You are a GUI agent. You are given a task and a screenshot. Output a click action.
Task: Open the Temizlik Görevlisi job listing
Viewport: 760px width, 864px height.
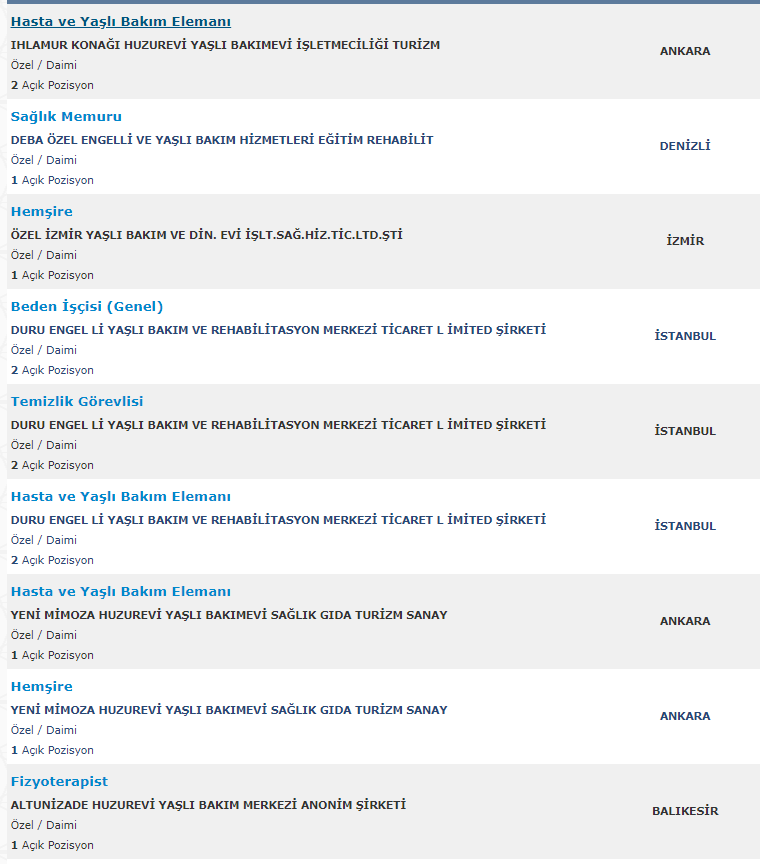(77, 402)
